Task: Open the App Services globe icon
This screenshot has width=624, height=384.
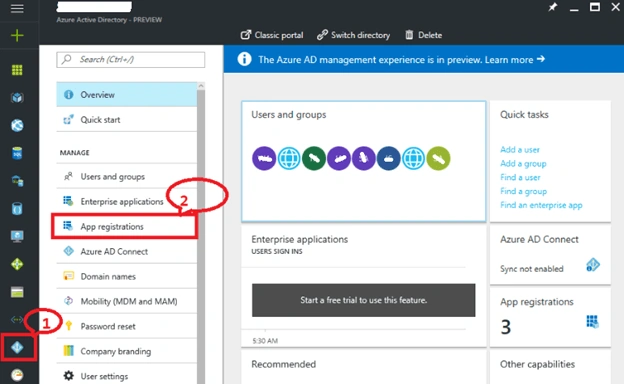Action: point(17,125)
